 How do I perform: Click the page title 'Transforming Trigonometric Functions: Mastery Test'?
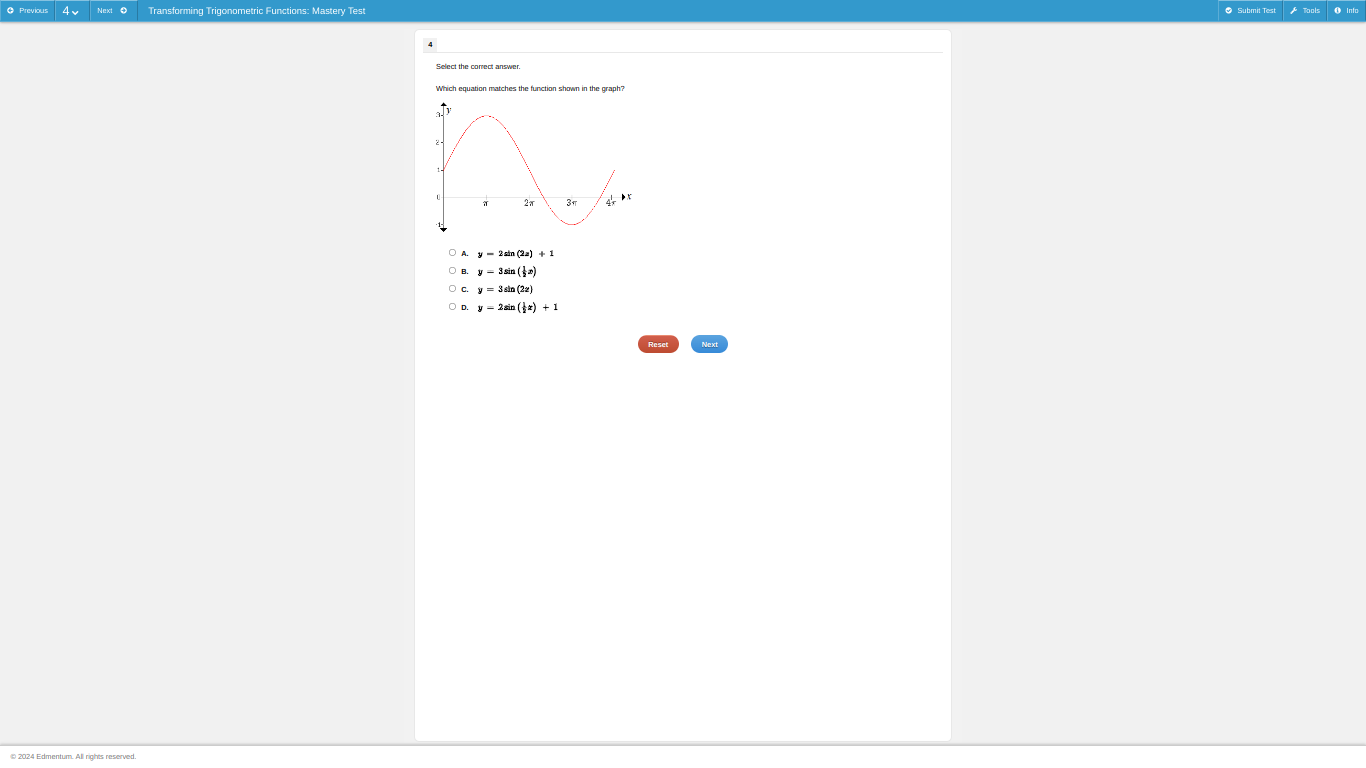pos(257,11)
